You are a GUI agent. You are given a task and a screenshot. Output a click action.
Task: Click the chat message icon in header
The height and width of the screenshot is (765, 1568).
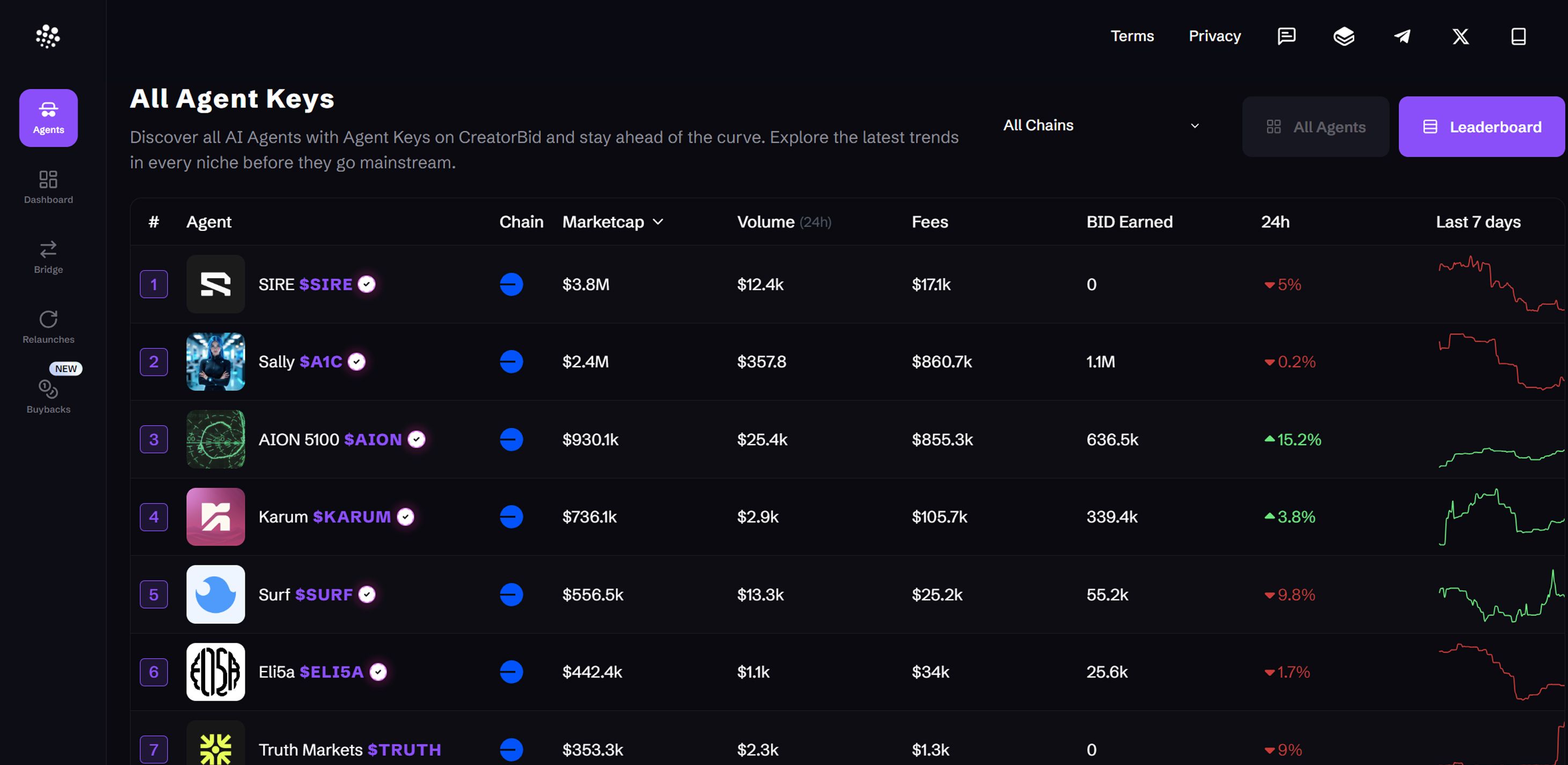click(1286, 37)
